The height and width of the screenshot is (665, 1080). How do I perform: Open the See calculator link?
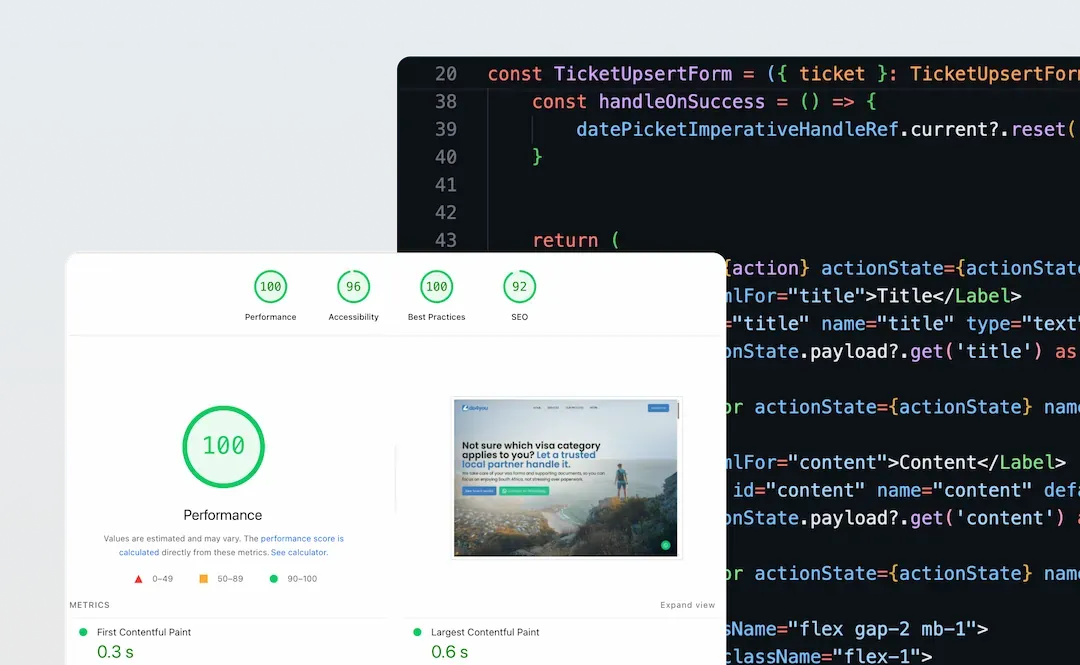pyautogui.click(x=299, y=553)
